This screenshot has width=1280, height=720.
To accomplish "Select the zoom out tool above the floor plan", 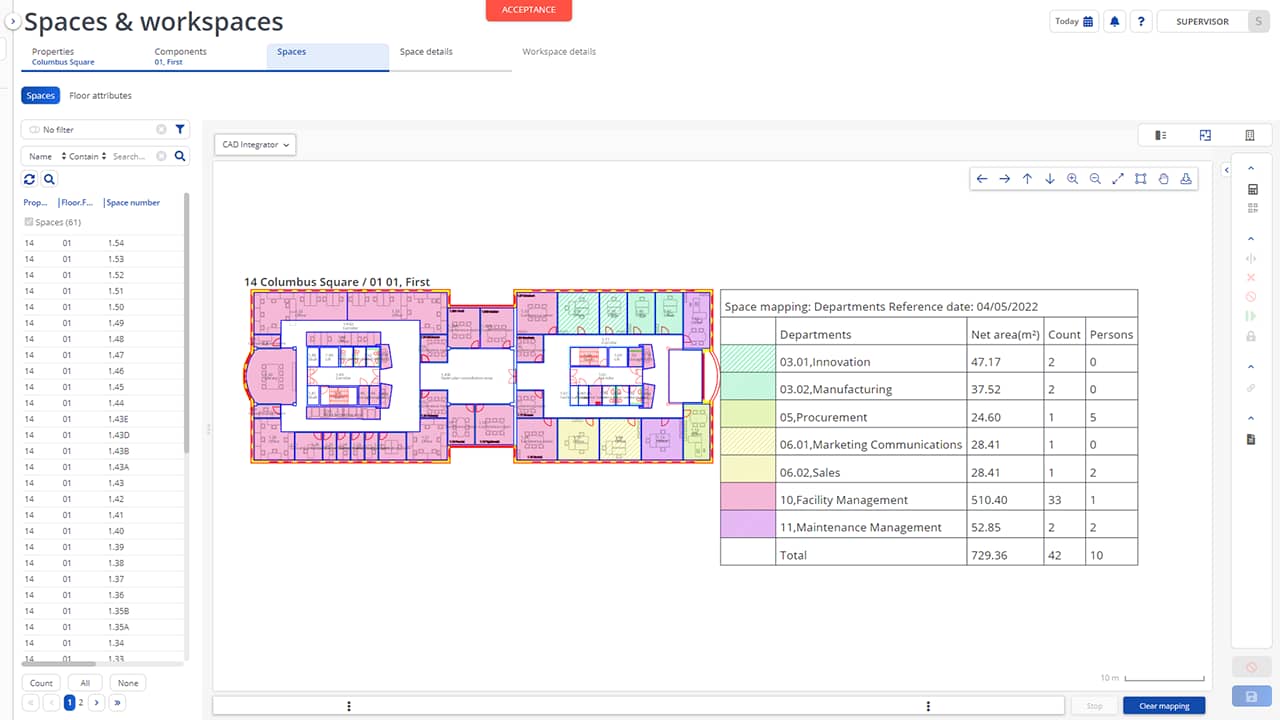I will pyautogui.click(x=1095, y=178).
